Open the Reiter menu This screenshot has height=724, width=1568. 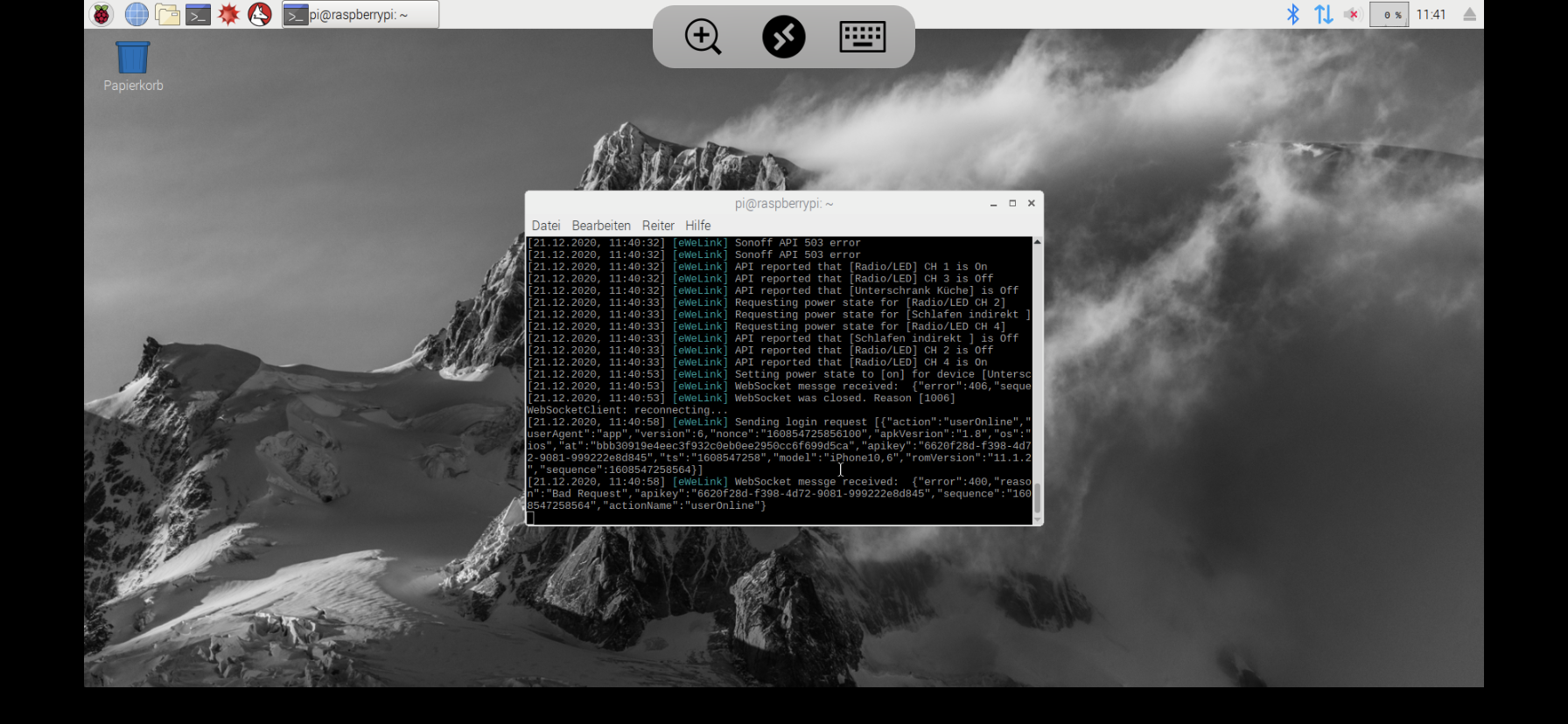click(x=658, y=226)
